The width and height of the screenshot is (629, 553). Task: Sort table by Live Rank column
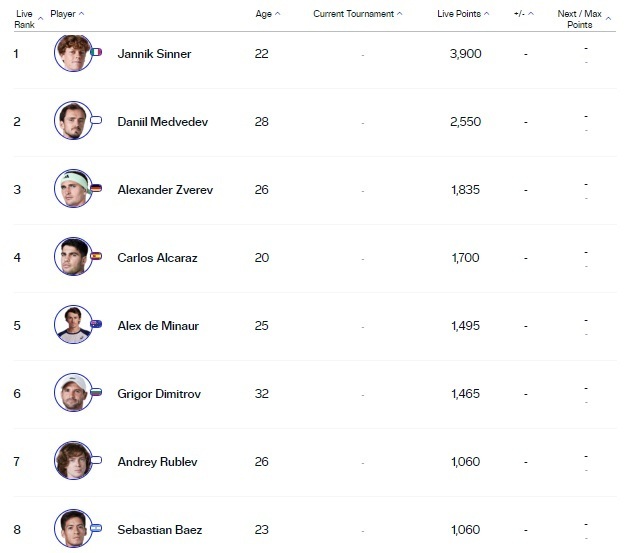pos(25,18)
